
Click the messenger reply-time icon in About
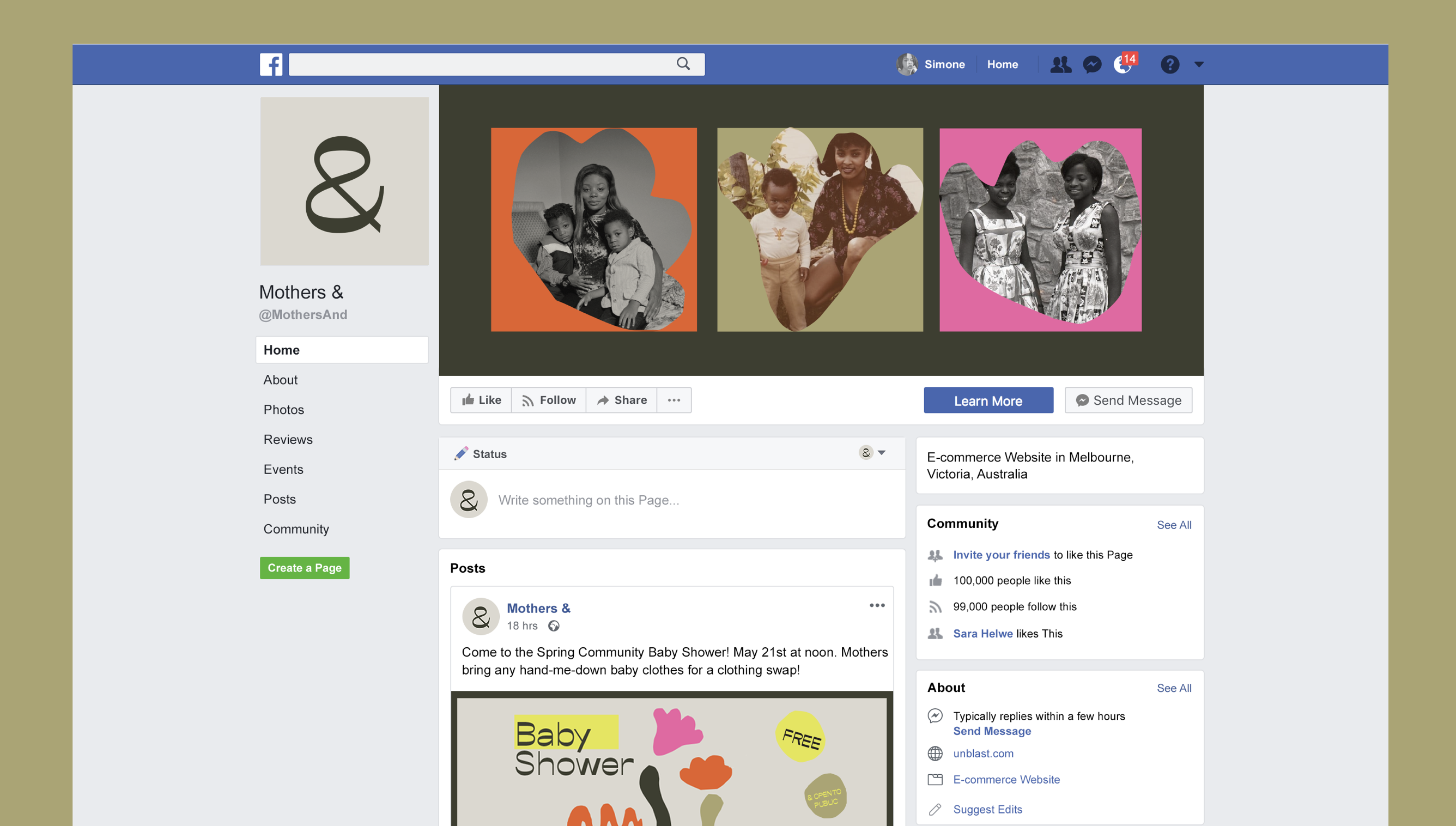(x=935, y=716)
